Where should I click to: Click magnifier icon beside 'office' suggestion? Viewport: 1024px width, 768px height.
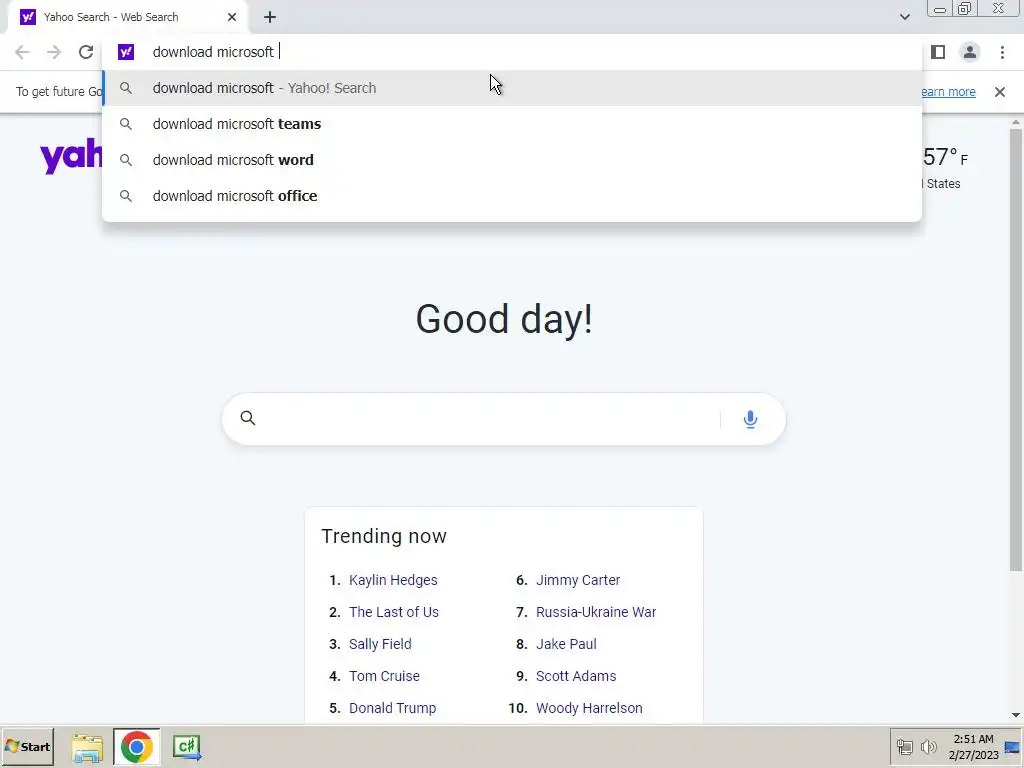click(126, 196)
